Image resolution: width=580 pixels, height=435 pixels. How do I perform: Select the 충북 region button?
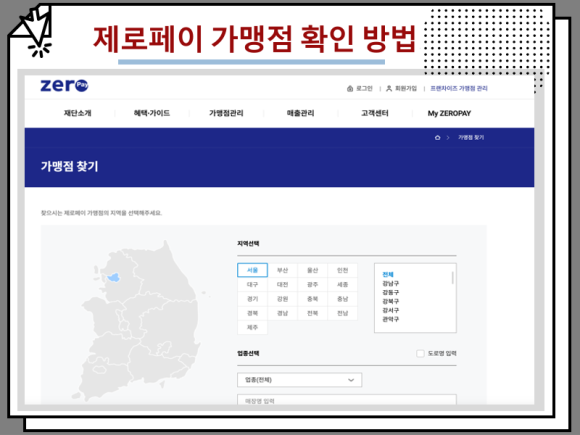click(313, 299)
